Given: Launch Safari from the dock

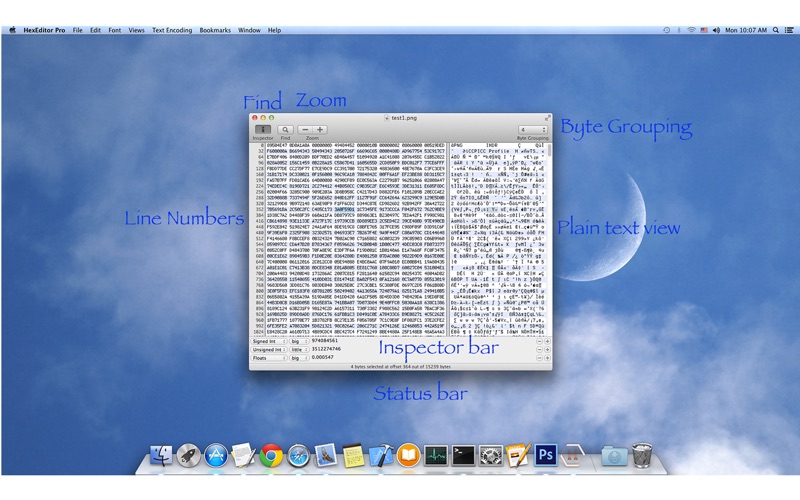Looking at the screenshot, I should (x=298, y=455).
